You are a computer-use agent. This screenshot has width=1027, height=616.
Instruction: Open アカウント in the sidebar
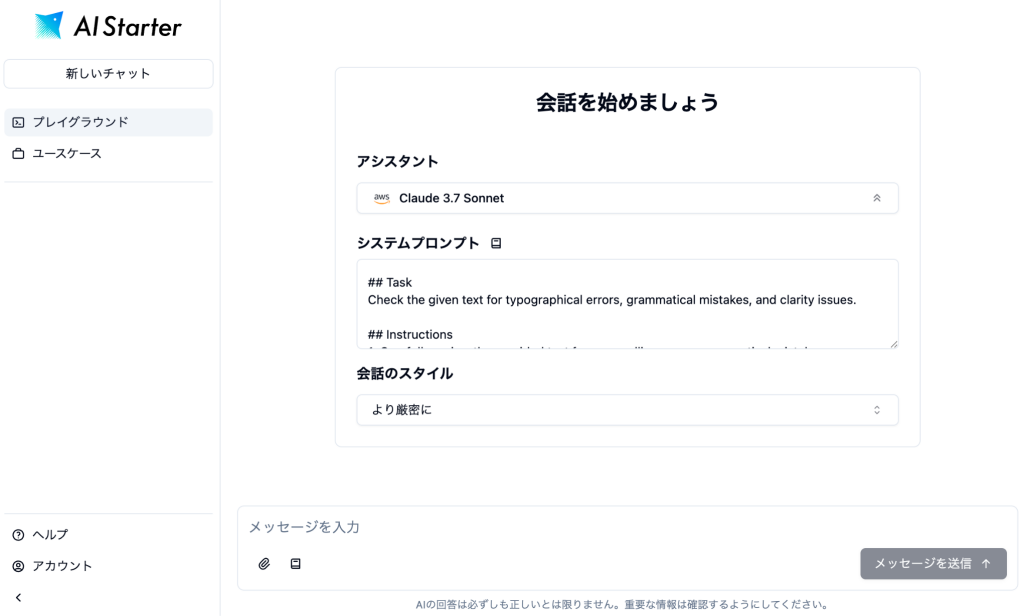[62, 566]
